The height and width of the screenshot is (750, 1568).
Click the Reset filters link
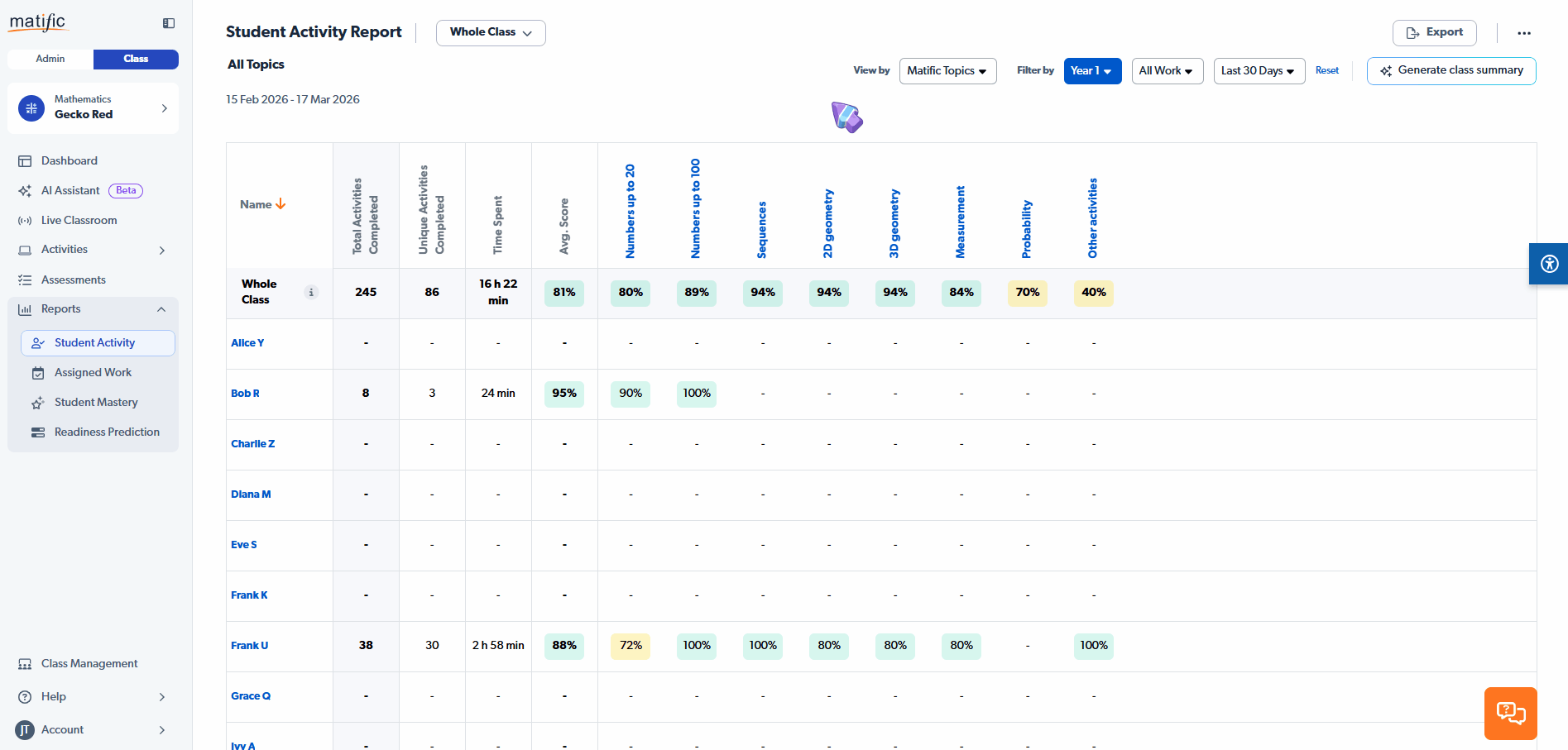1326,71
